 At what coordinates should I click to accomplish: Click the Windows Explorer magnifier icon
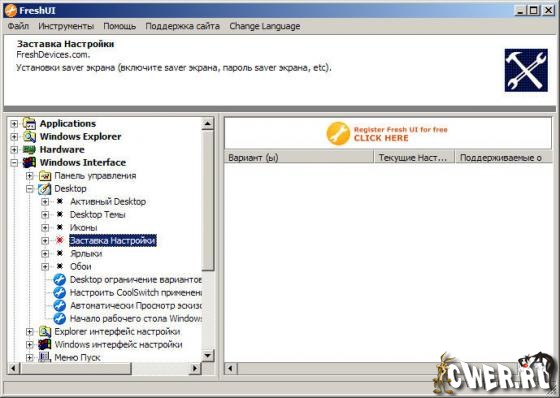(x=29, y=136)
